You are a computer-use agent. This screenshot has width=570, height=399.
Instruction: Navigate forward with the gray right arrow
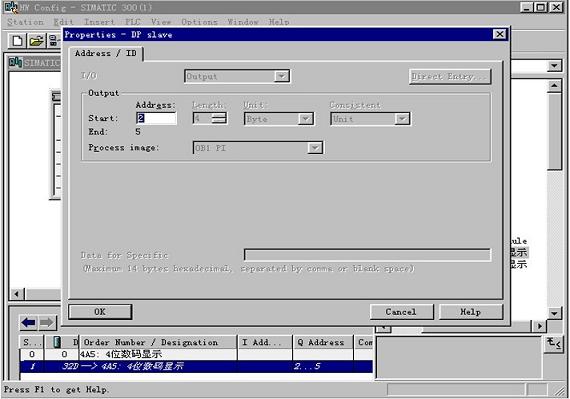coord(47,323)
